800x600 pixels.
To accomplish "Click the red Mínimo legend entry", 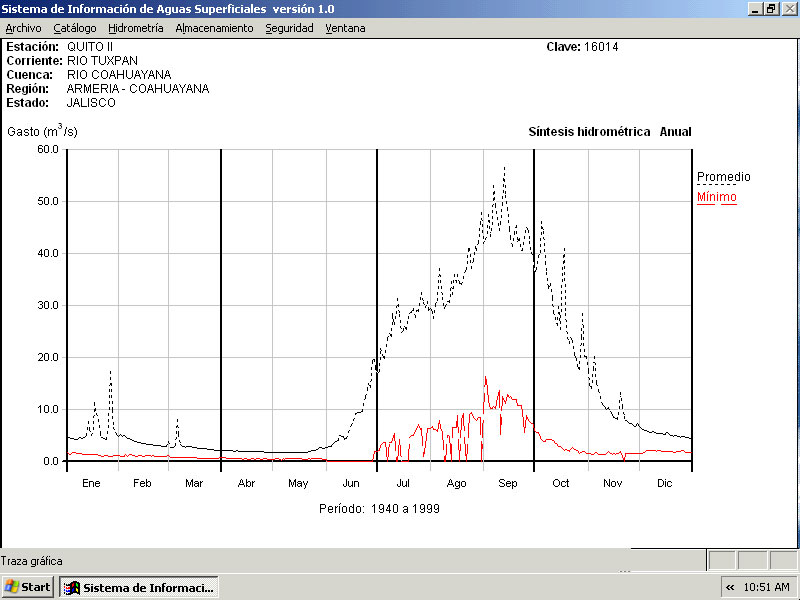I will tap(716, 197).
